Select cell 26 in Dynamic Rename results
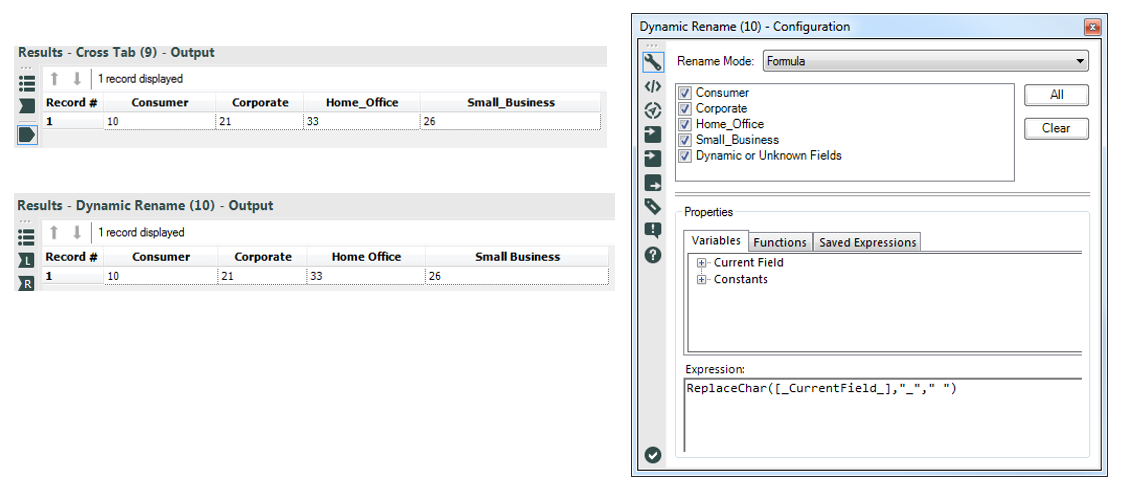Screen dimensions: 1133x500 point(517,276)
